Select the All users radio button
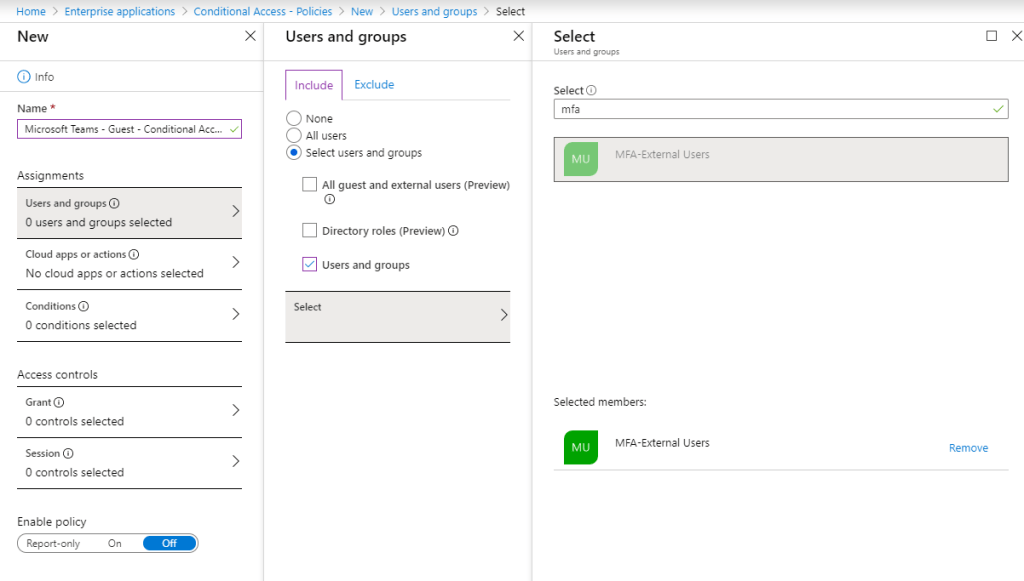The height and width of the screenshot is (581, 1024). point(294,136)
